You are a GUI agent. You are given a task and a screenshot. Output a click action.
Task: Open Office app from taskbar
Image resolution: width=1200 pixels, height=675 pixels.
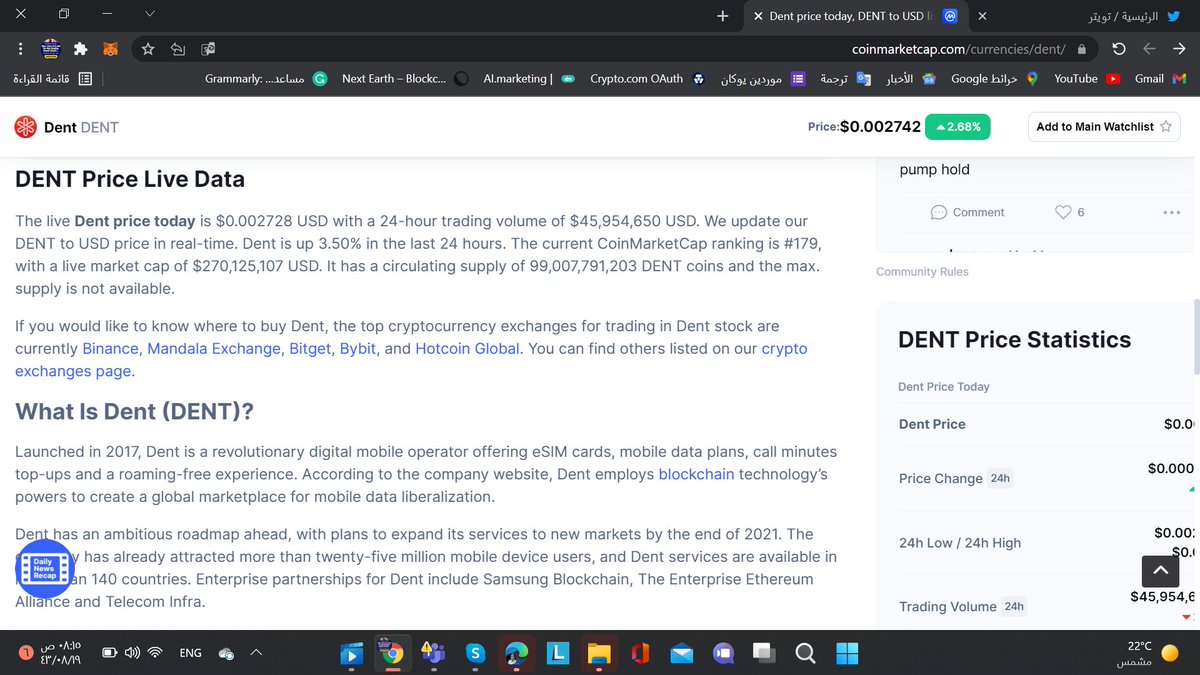point(640,654)
